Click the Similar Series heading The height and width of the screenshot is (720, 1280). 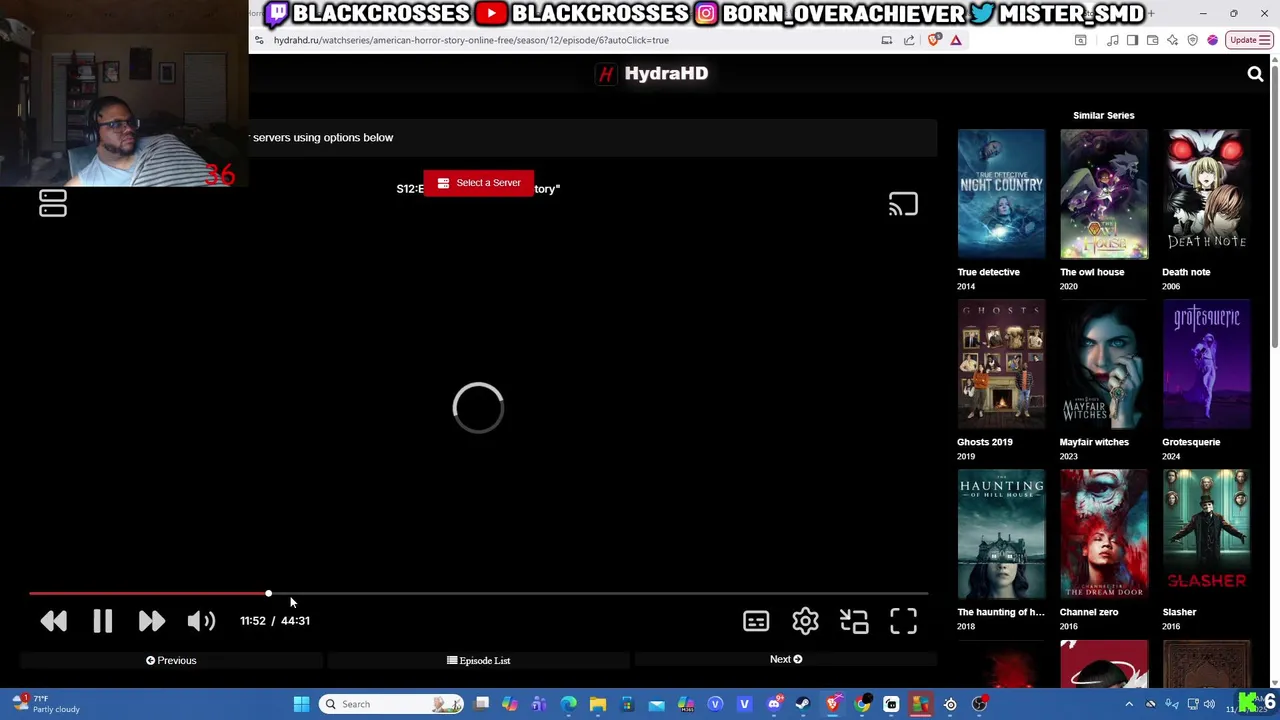(x=1104, y=115)
